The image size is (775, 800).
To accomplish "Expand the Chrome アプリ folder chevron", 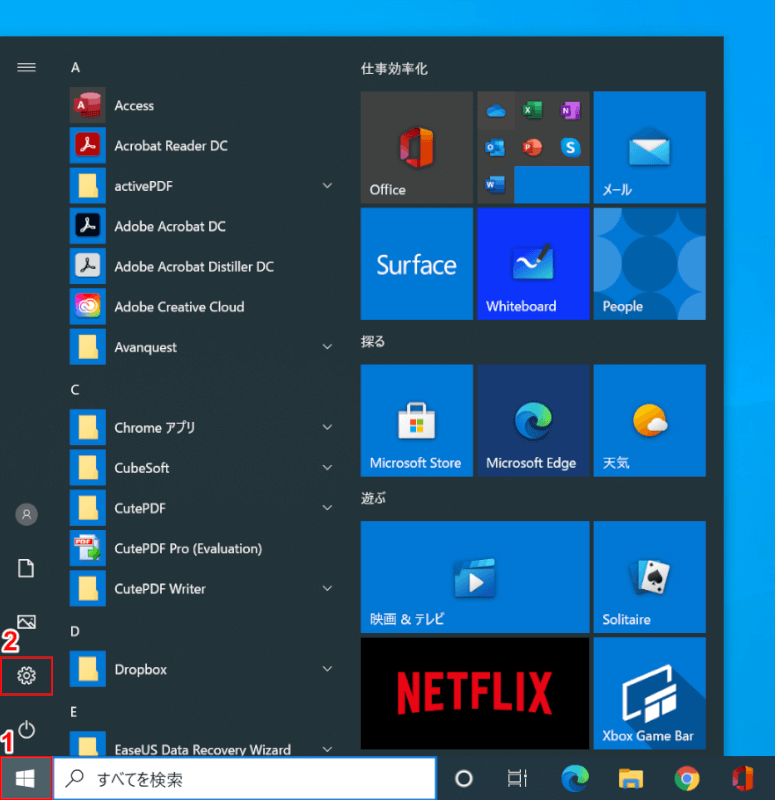I will pos(328,428).
